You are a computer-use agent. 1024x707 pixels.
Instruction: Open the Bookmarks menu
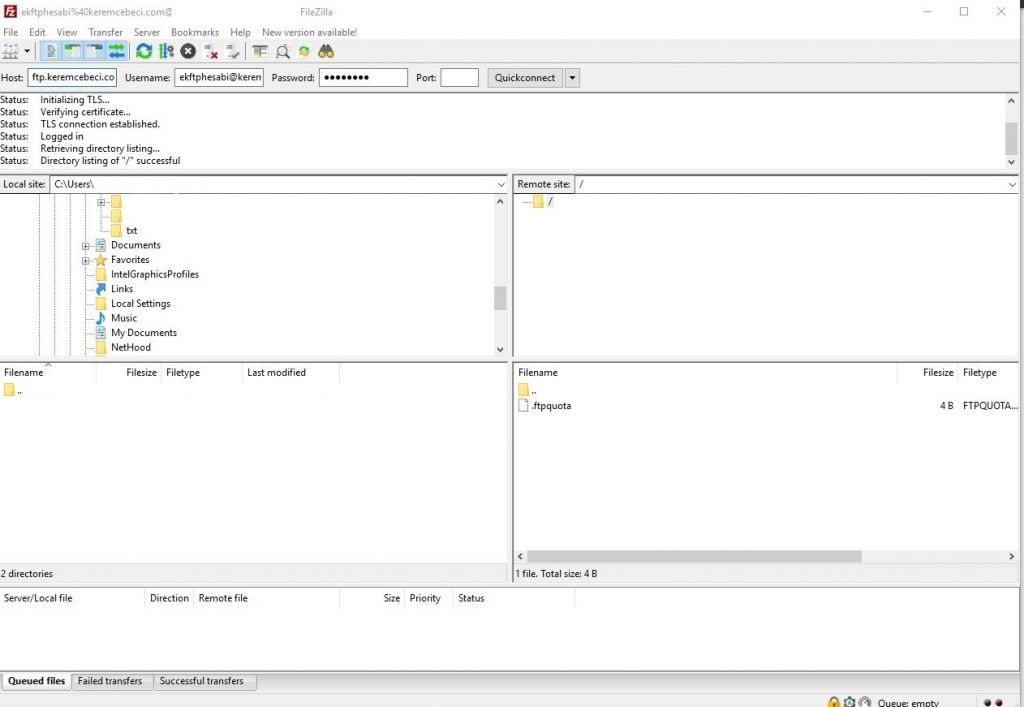195,32
